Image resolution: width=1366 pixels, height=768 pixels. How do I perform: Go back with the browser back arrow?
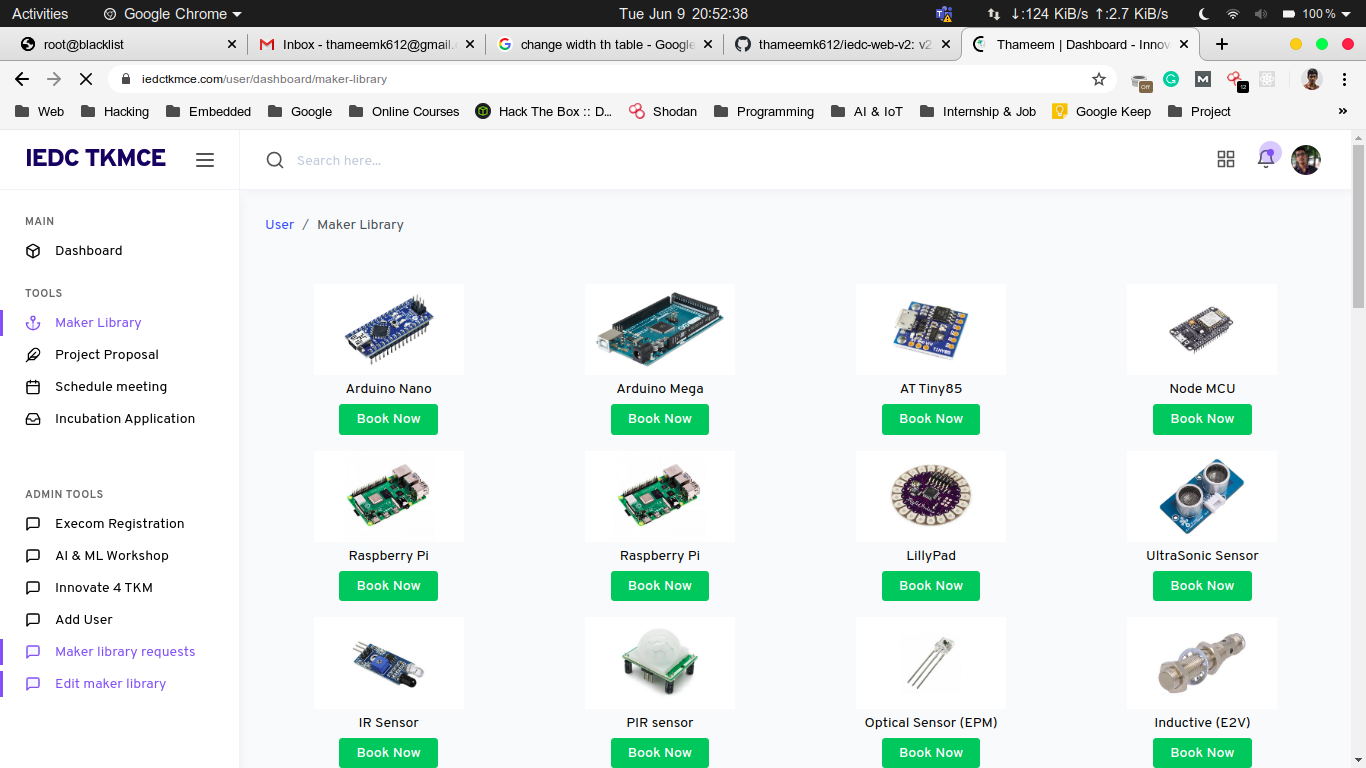(22, 79)
